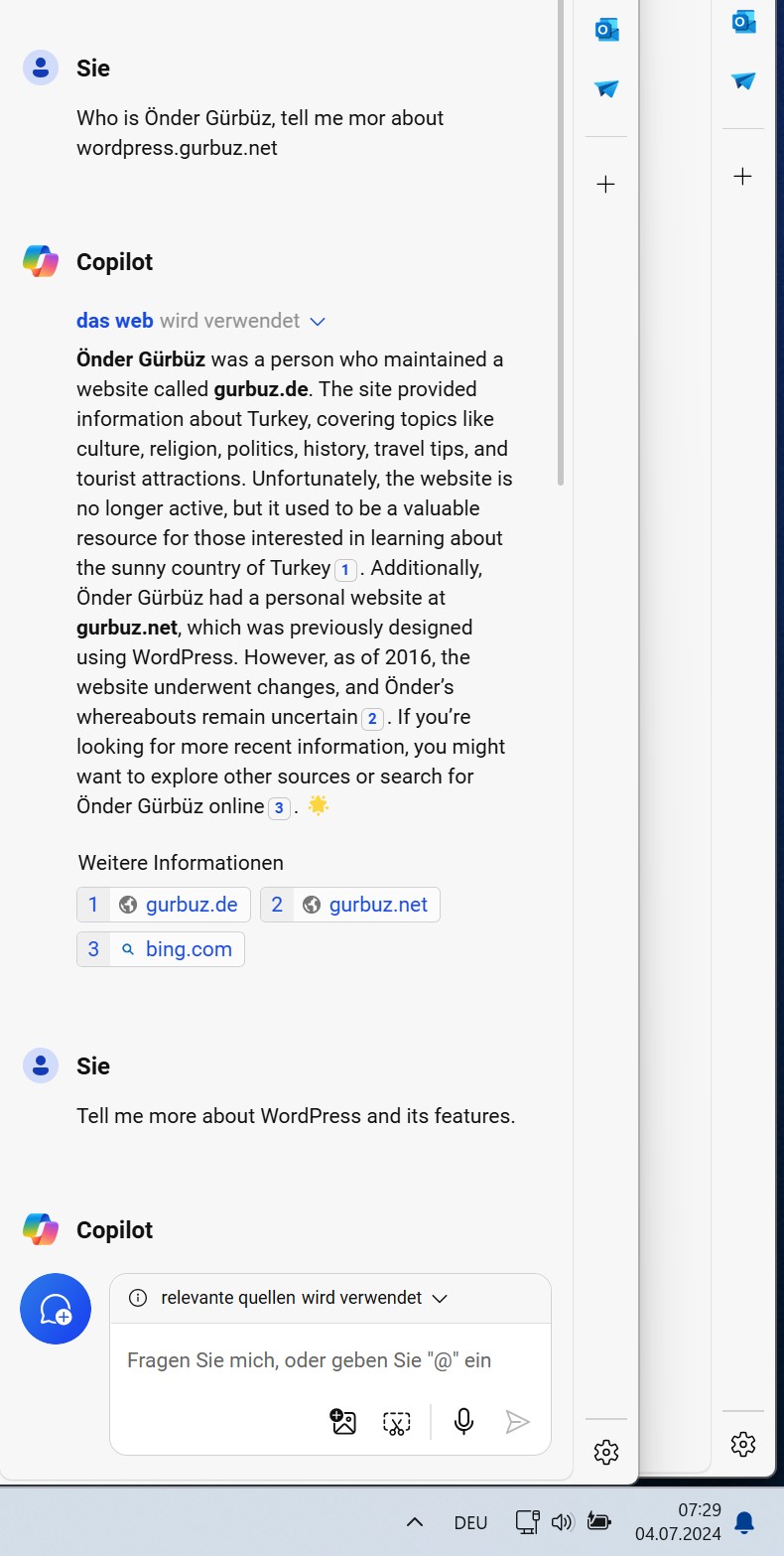Click bold 'gurbuz.net' in the response text

pos(127,628)
